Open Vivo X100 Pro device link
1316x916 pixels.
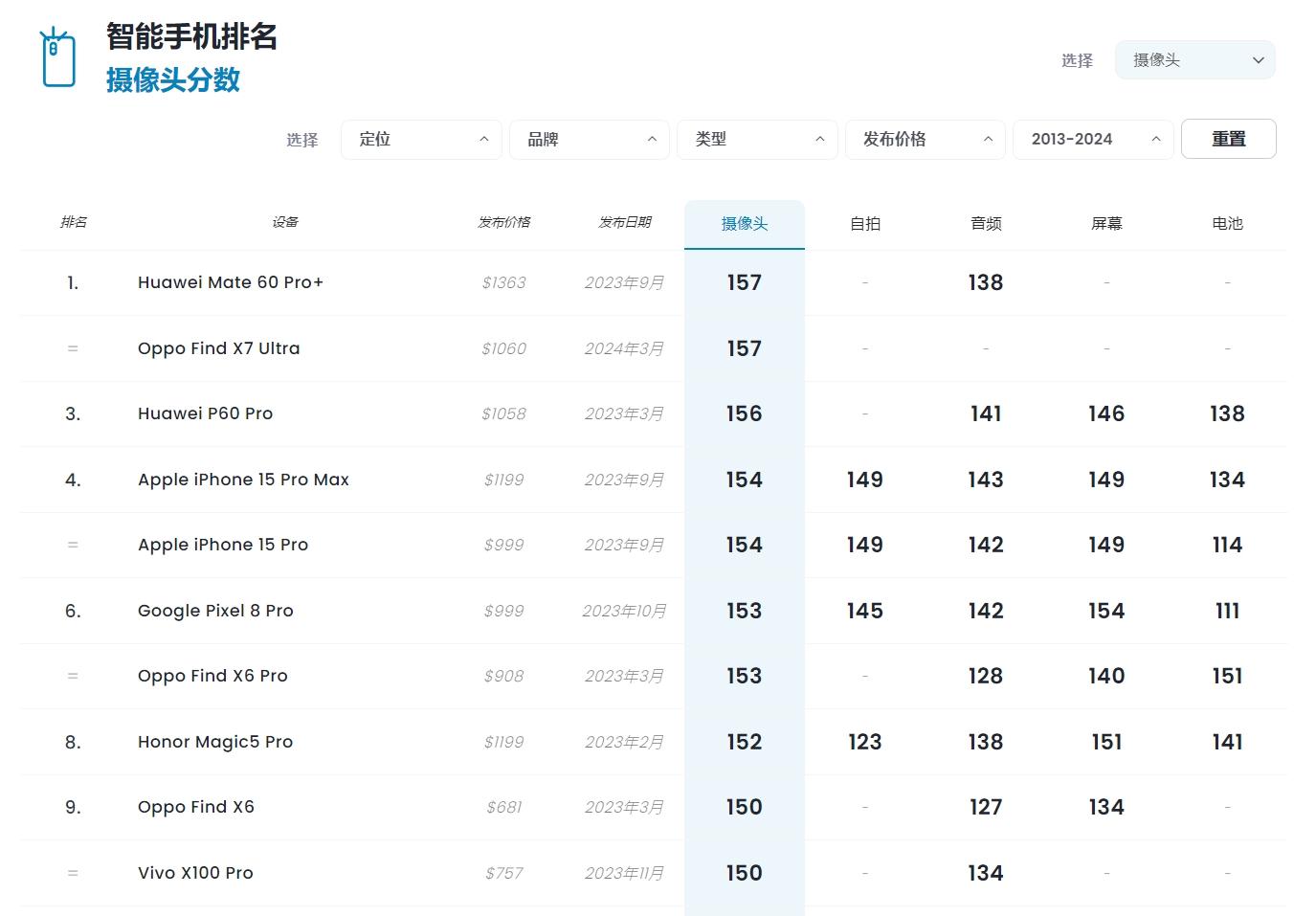tap(195, 873)
